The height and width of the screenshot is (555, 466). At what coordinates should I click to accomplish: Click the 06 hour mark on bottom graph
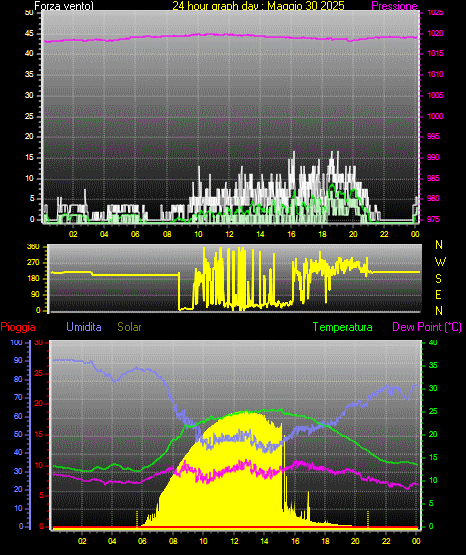tap(142, 541)
